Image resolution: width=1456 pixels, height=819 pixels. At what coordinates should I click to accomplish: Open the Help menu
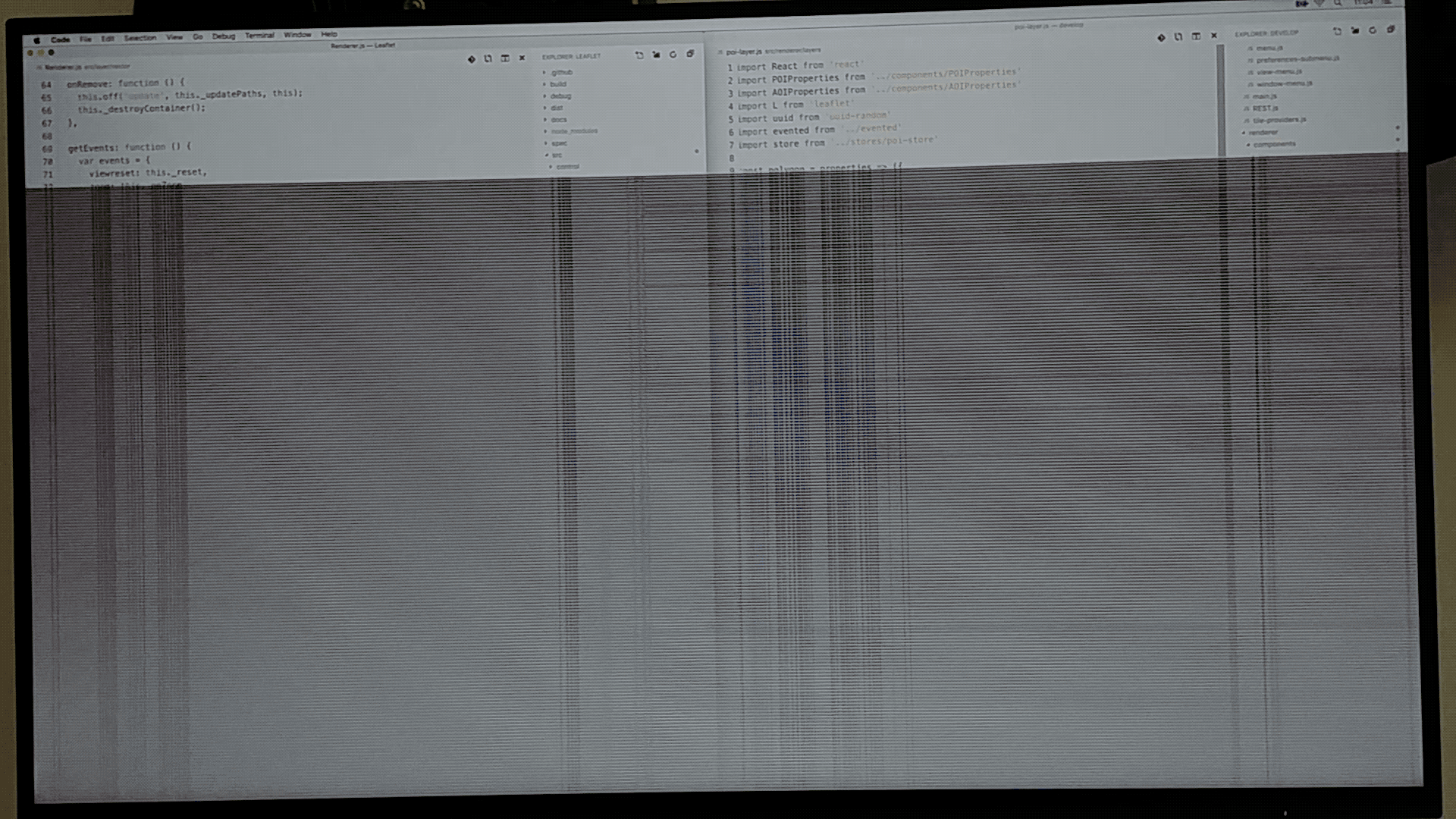click(x=329, y=34)
